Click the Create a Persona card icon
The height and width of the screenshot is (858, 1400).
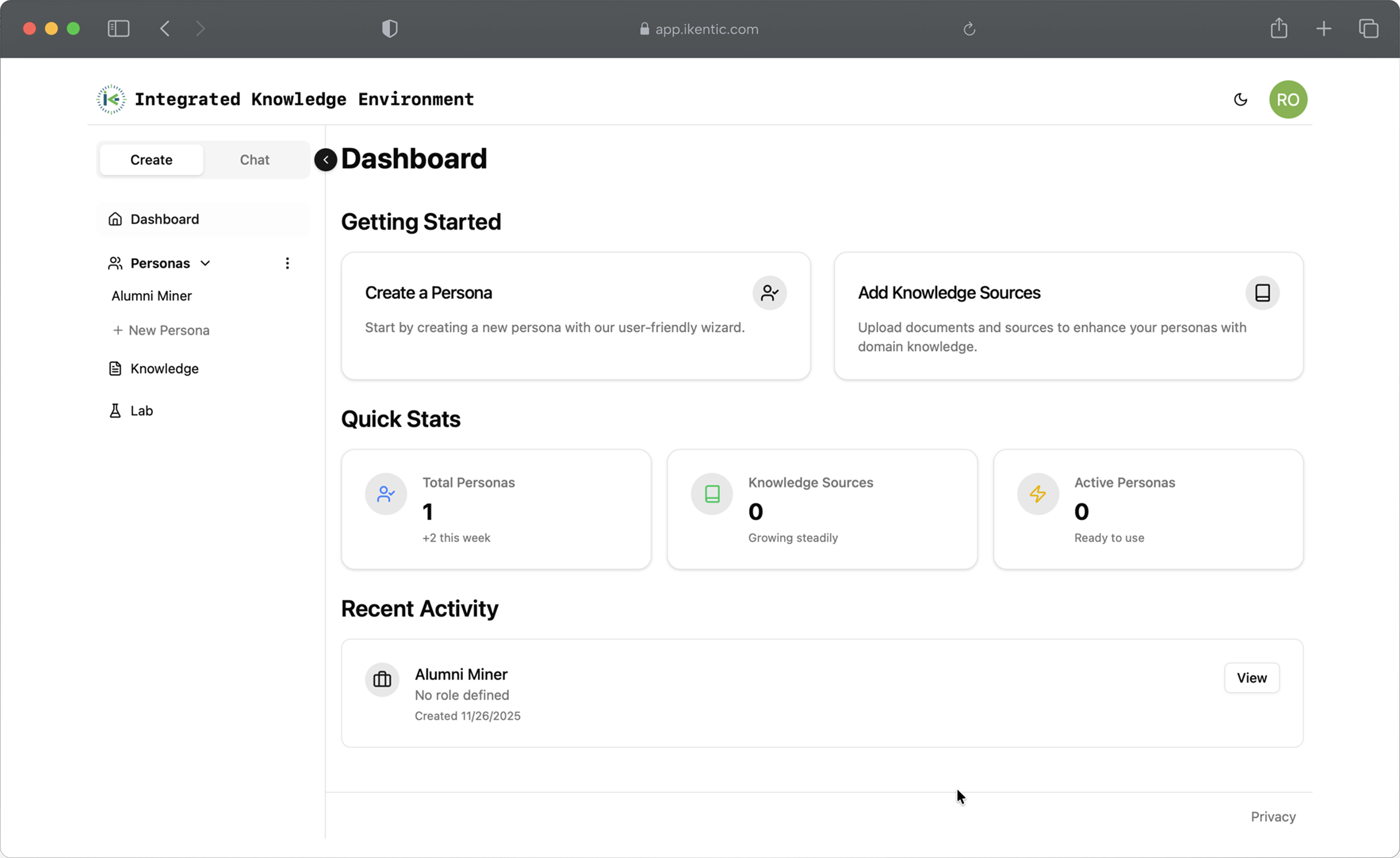click(770, 293)
